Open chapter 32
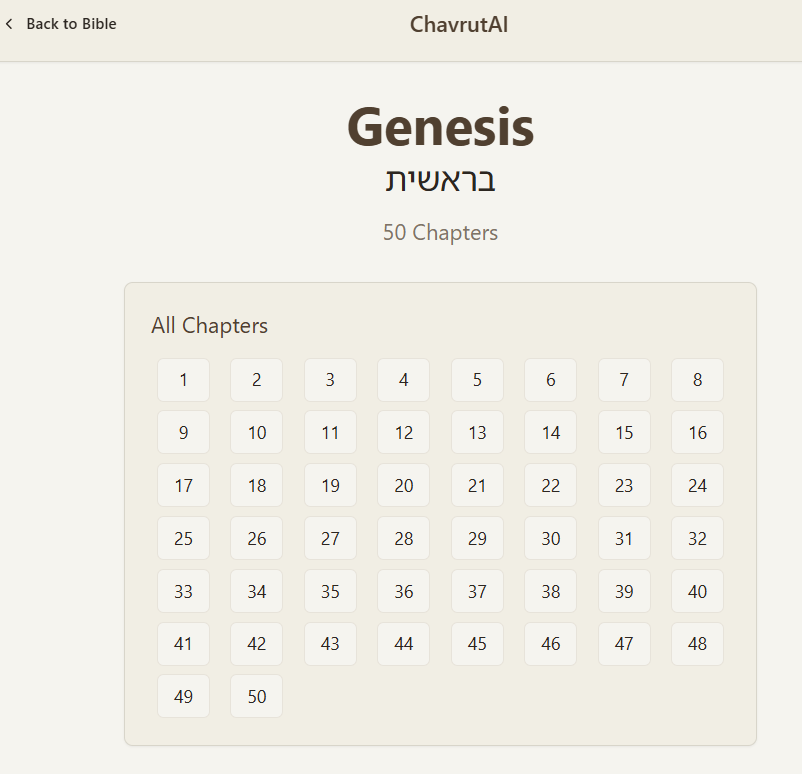Viewport: 802px width, 774px height. [698, 538]
